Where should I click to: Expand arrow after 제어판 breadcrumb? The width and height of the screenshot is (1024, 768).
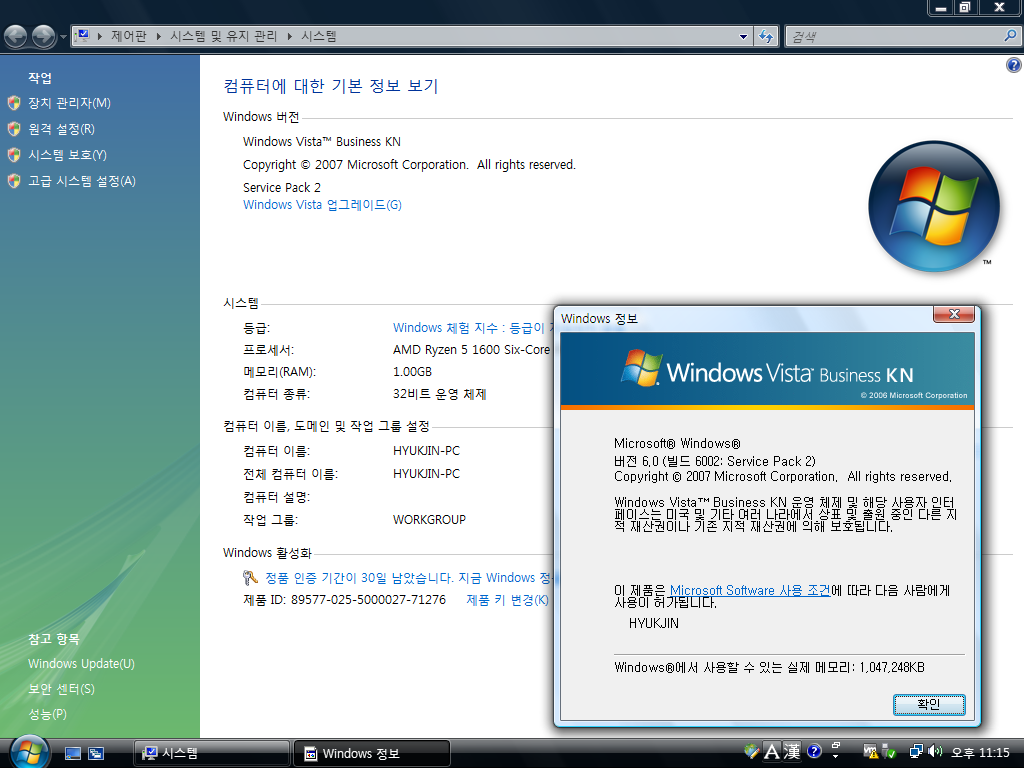(x=159, y=37)
